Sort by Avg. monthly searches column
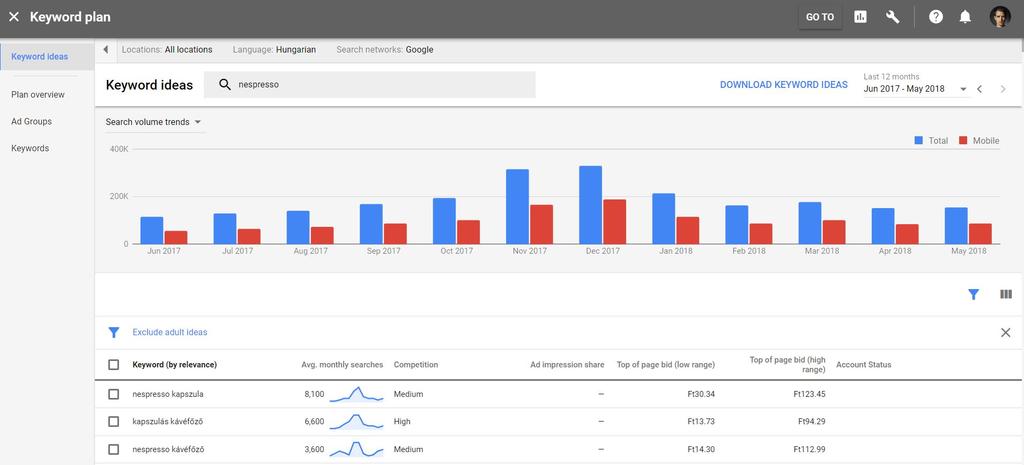 pos(342,364)
